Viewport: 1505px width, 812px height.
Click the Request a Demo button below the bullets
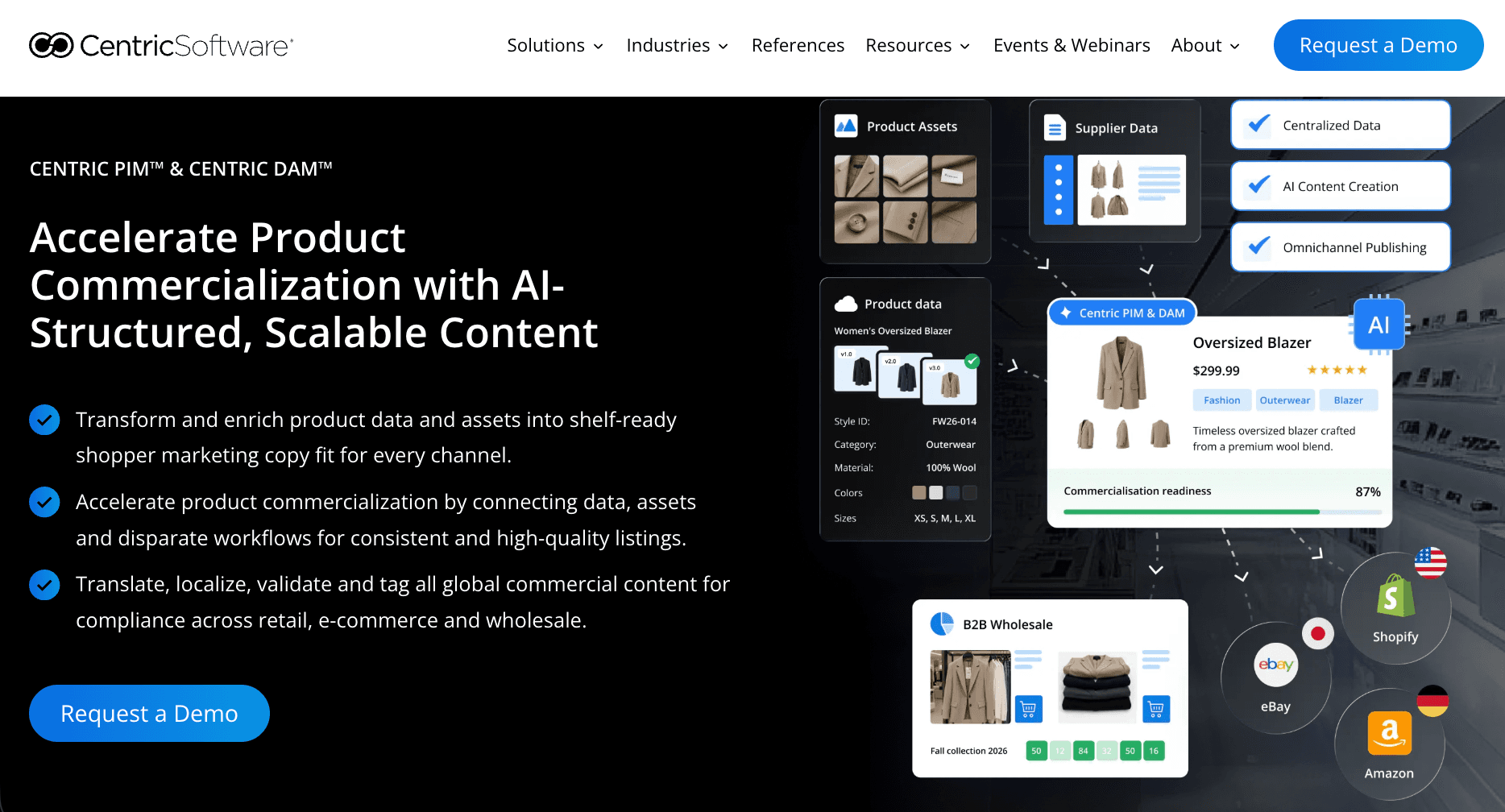coord(149,713)
